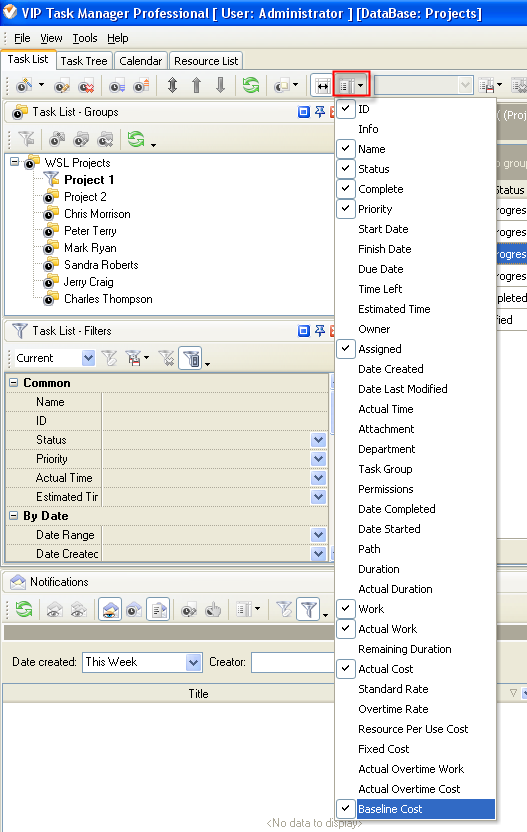Click the delete filter funnel icon
The height and width of the screenshot is (832, 527).
167,358
